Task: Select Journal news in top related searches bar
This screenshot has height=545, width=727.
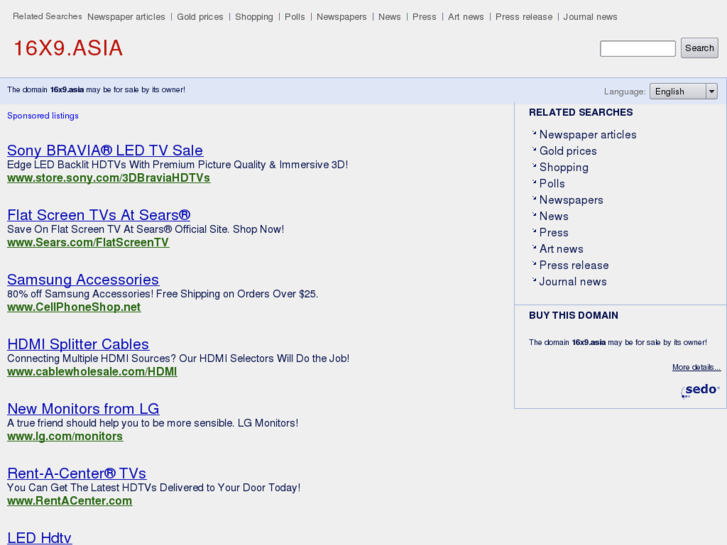Action: tap(590, 17)
